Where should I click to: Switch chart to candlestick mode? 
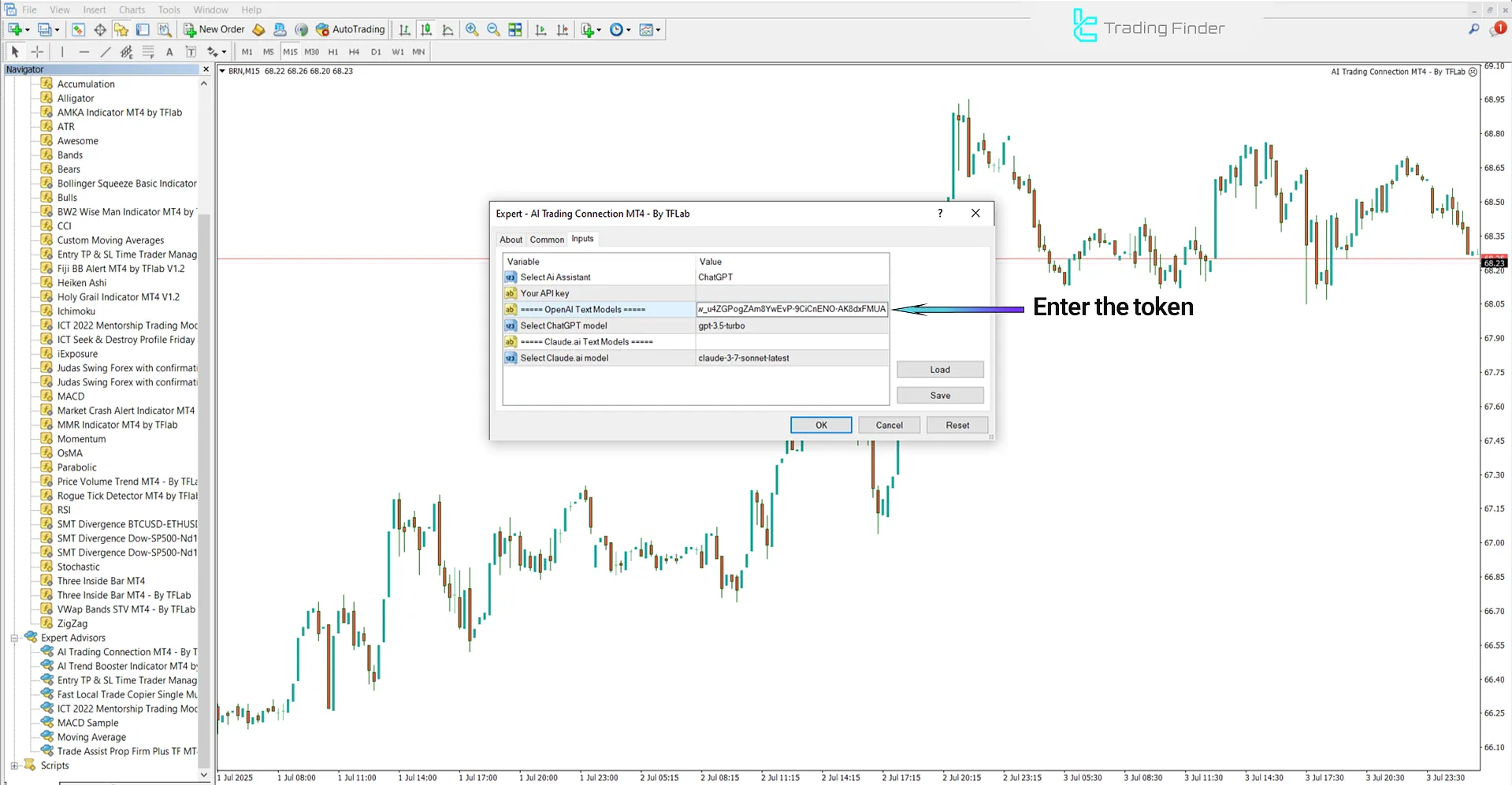click(426, 29)
